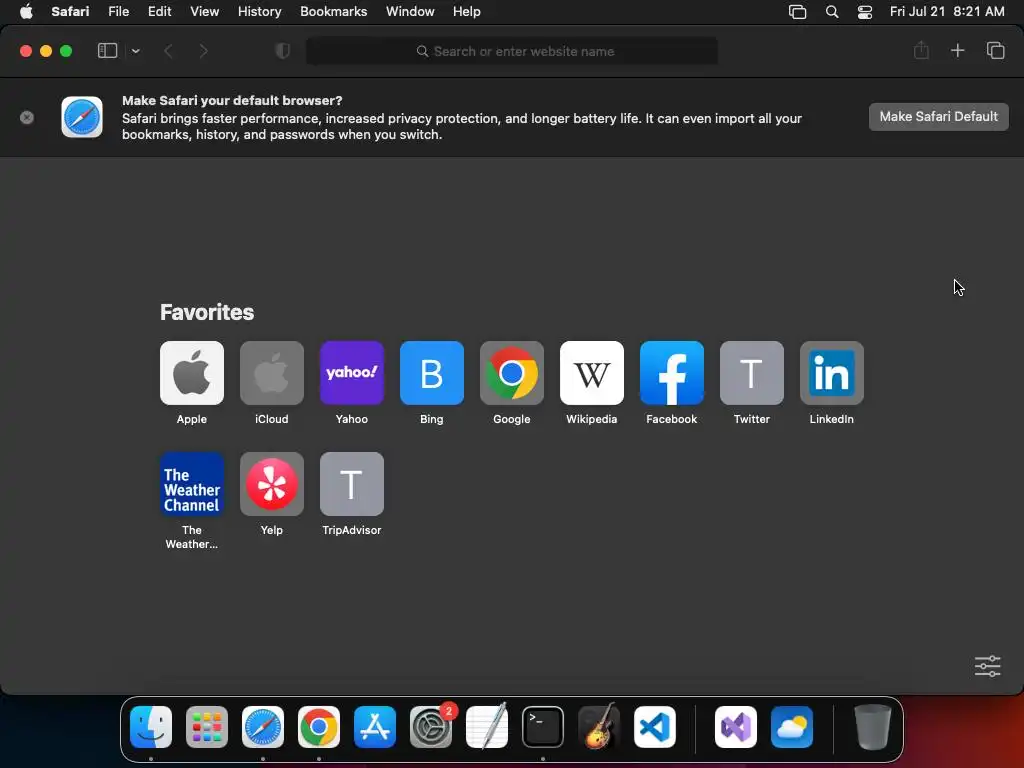Open the LinkedIn favorite tile

coord(831,373)
